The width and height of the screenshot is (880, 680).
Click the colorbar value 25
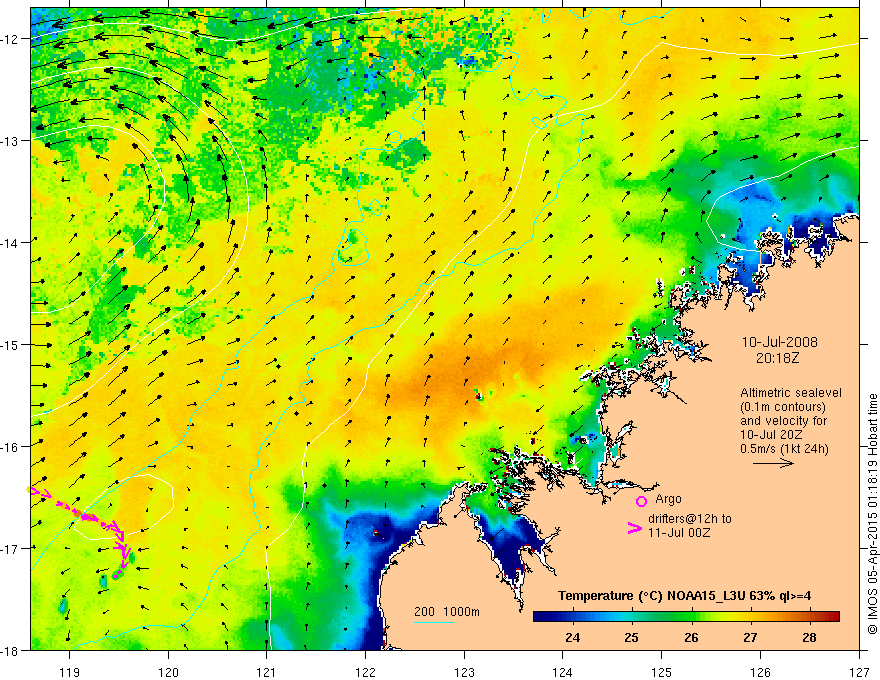pyautogui.click(x=631, y=637)
